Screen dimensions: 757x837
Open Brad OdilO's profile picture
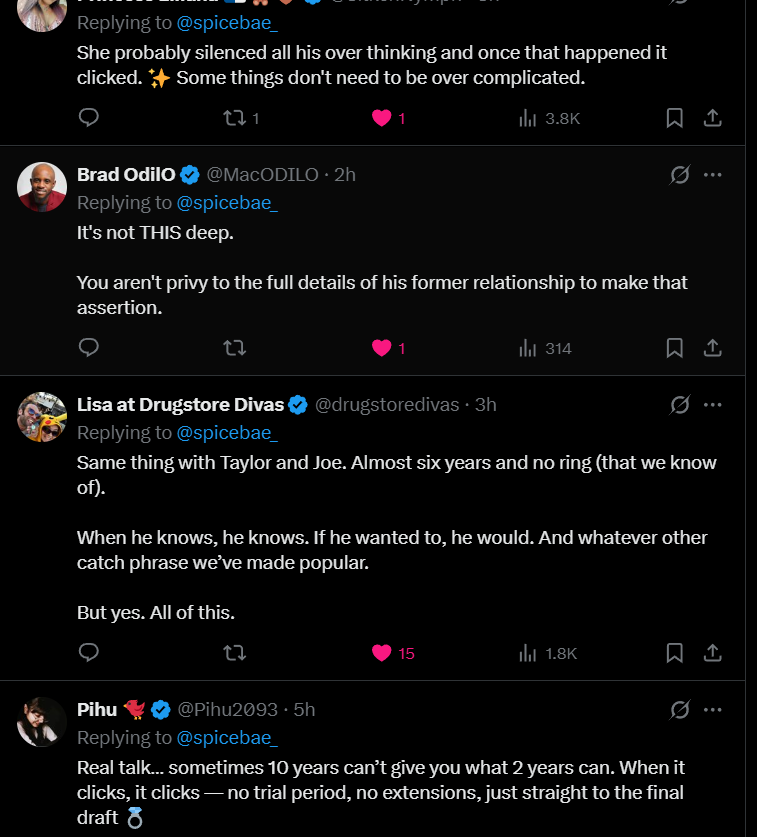coord(42,186)
